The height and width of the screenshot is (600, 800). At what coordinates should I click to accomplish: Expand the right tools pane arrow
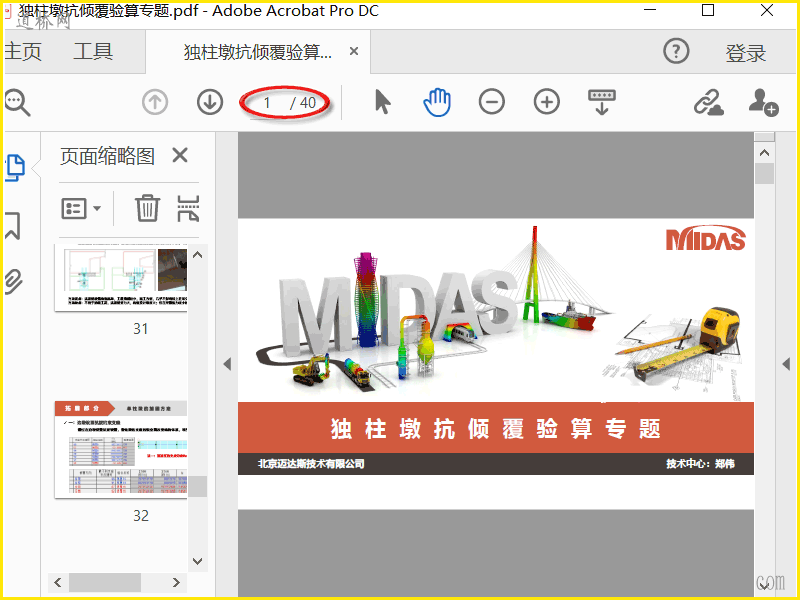[x=786, y=364]
